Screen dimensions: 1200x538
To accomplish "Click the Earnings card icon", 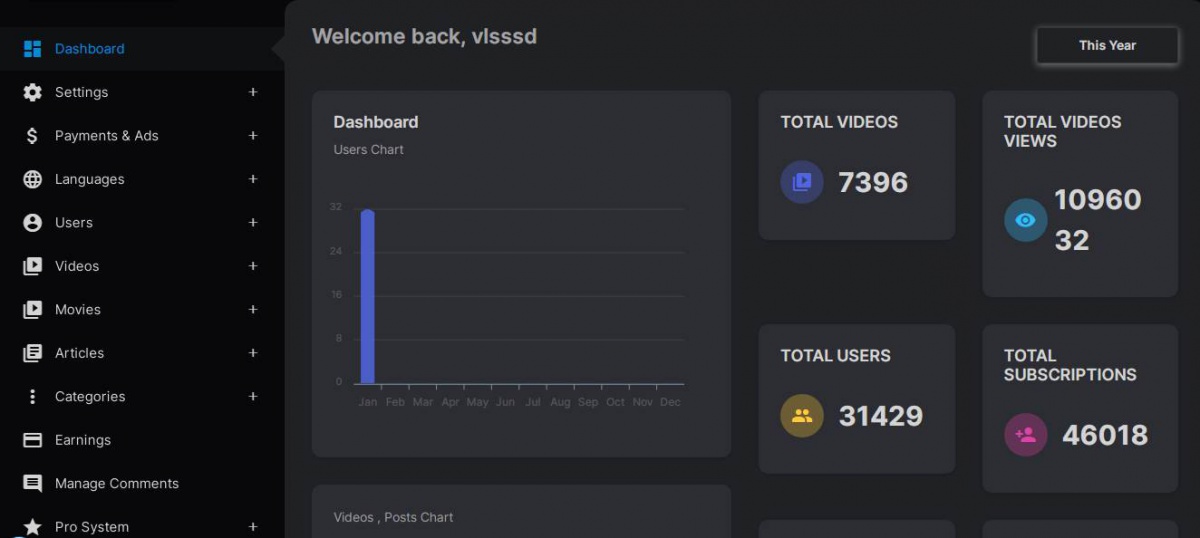I will 32,440.
